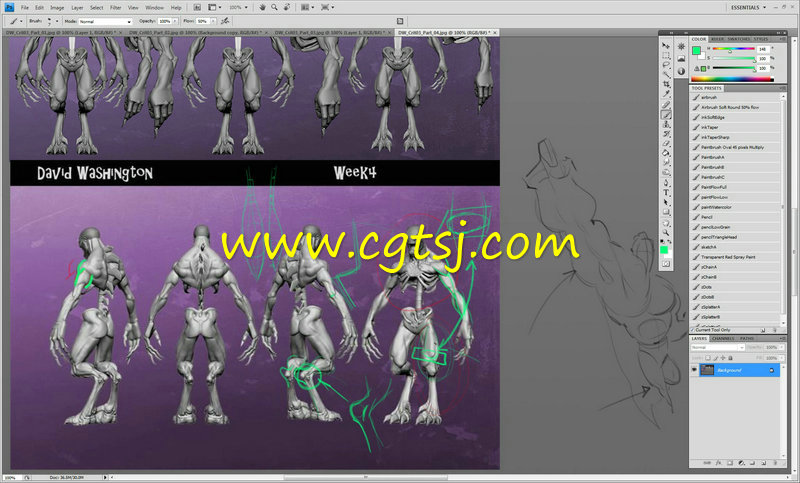The height and width of the screenshot is (483, 800).
Task: Open the Opacity slider dropdown in options bar
Action: (x=175, y=21)
